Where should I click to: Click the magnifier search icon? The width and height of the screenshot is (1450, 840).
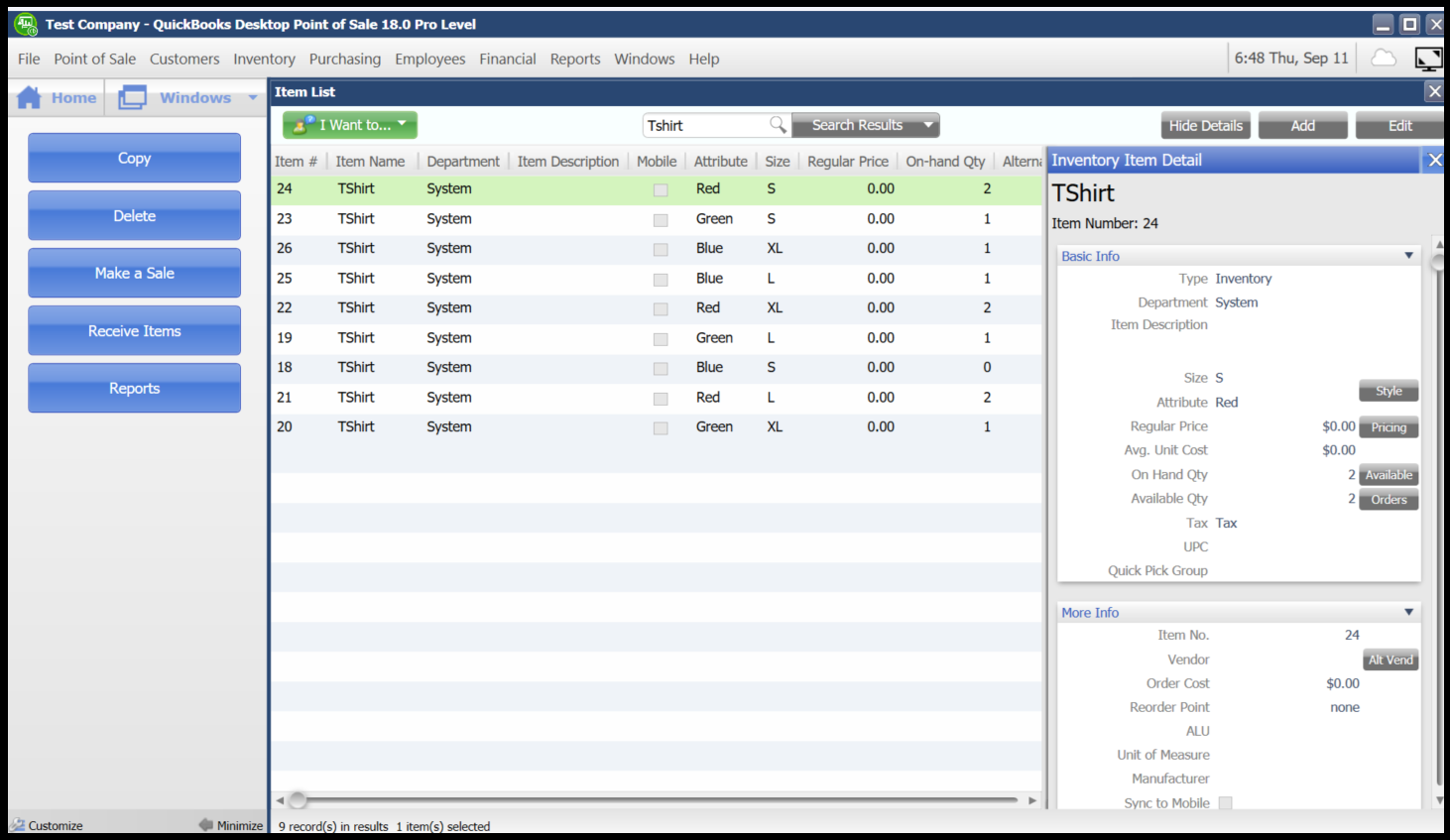pos(778,125)
